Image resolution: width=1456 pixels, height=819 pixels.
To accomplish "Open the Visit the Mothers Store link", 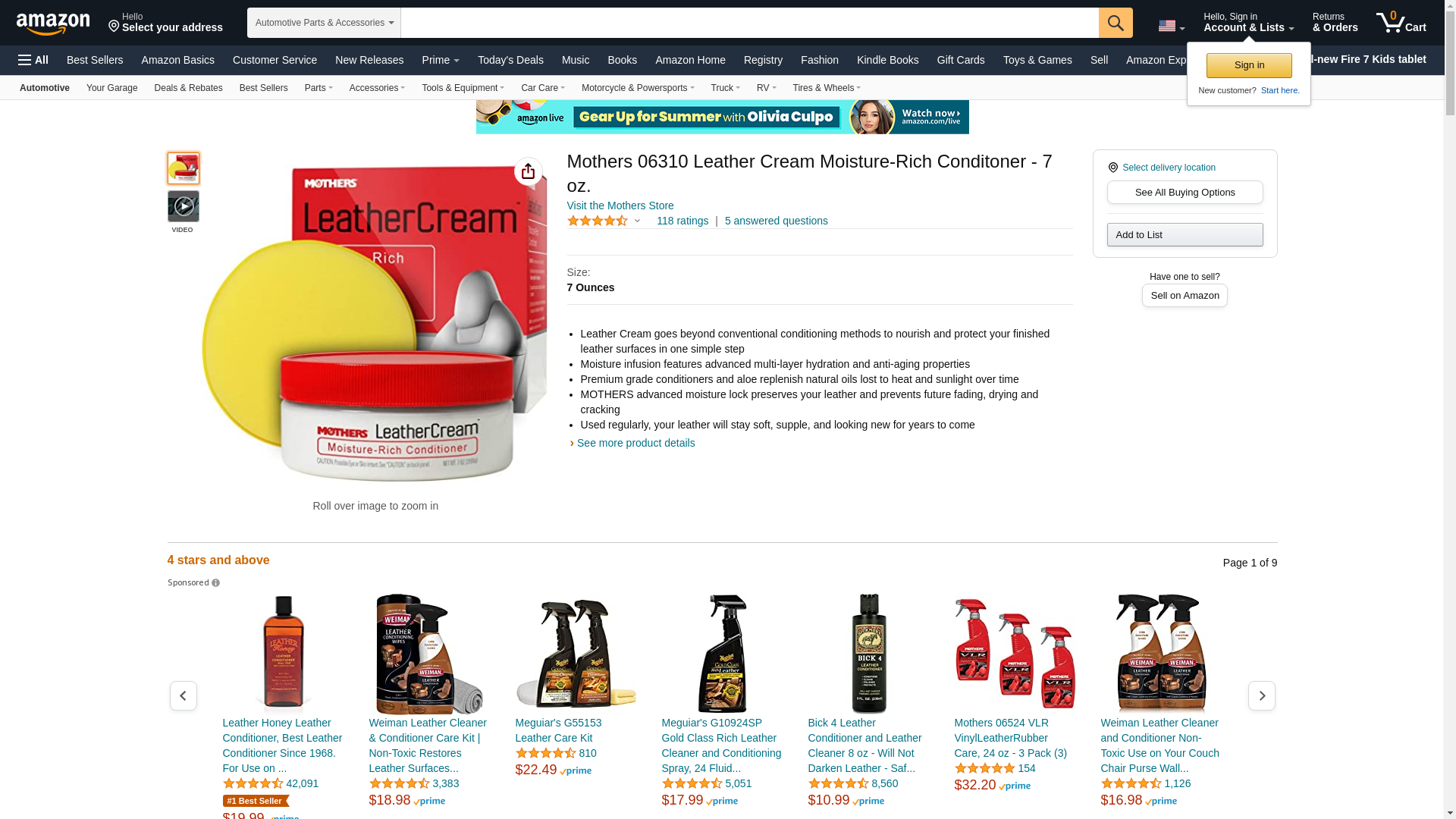I will [x=620, y=206].
